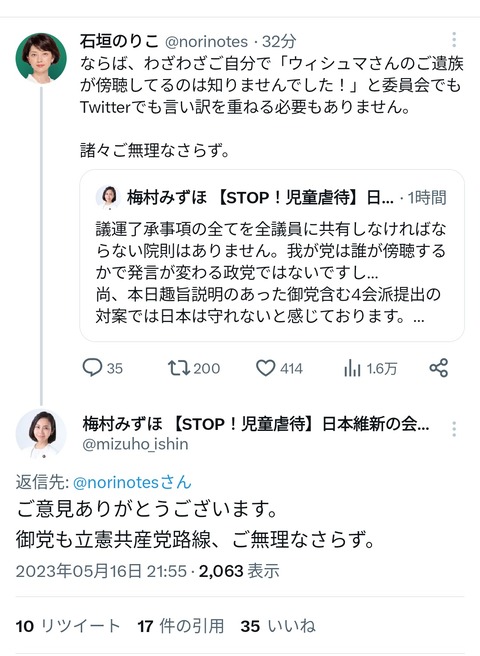Tap the share icon on 石垣のりこ's tweet
Image resolution: width=480 pixels, height=656 pixels.
point(439,368)
